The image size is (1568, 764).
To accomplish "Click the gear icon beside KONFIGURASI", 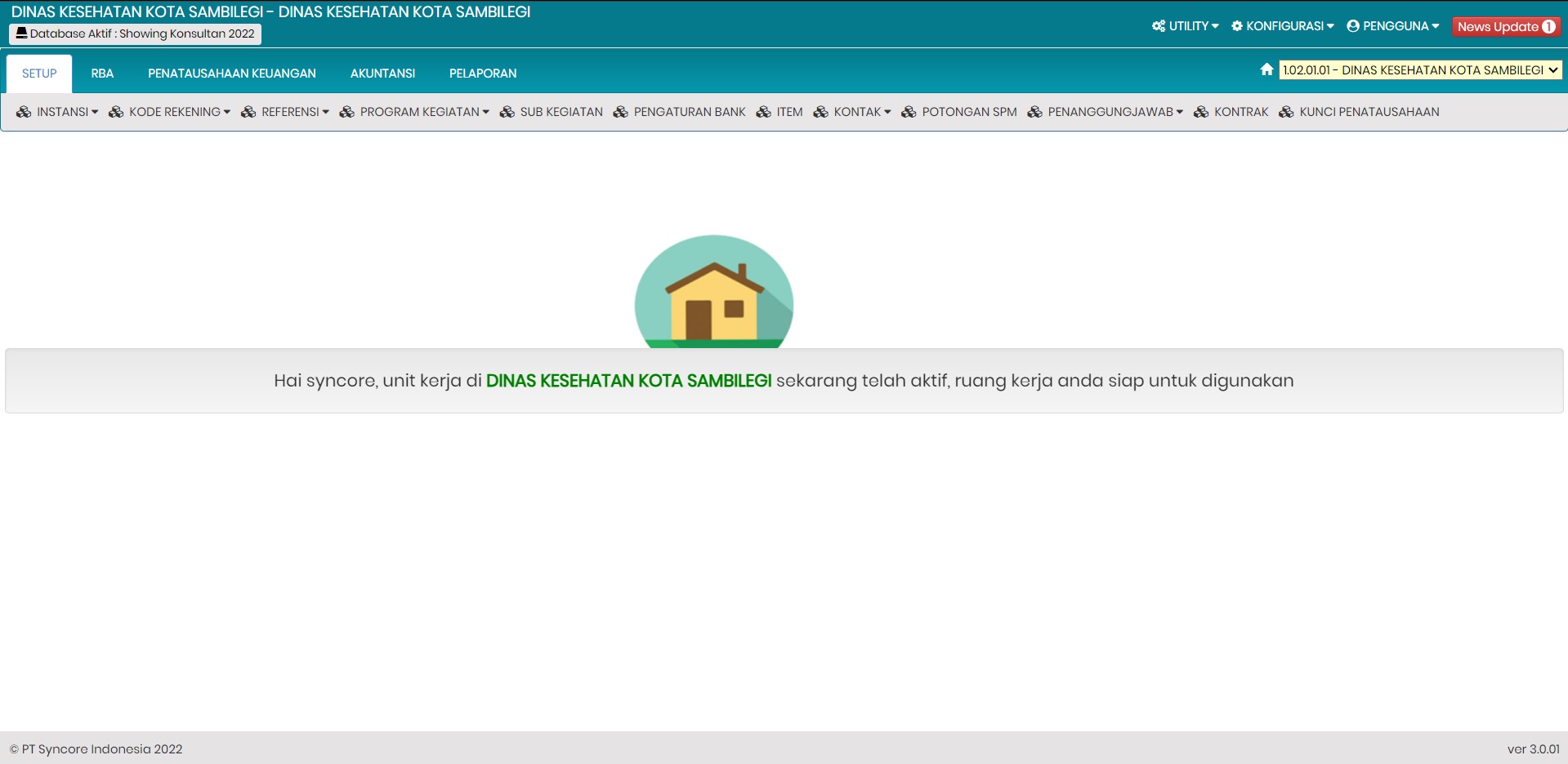I will click(x=1237, y=26).
